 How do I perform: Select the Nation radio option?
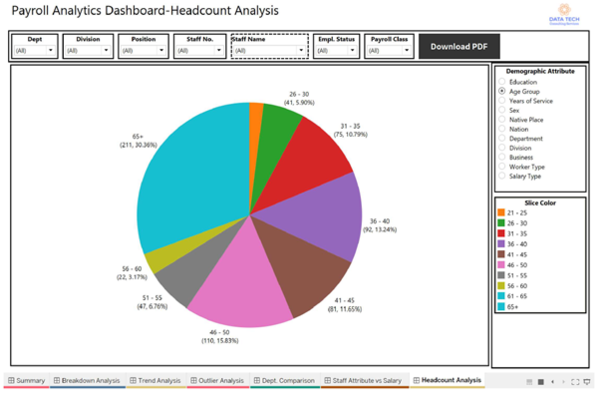coord(502,129)
